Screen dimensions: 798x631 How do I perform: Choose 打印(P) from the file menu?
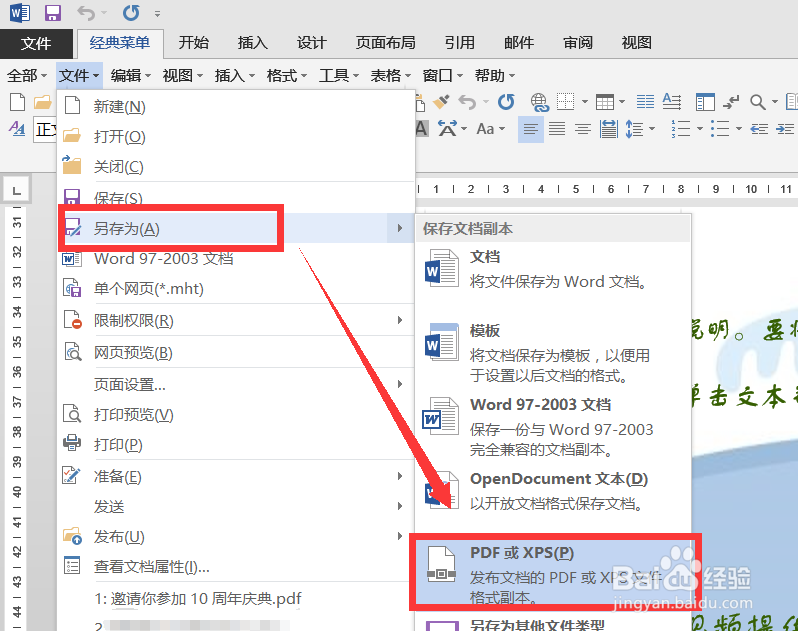pyautogui.click(x=236, y=445)
